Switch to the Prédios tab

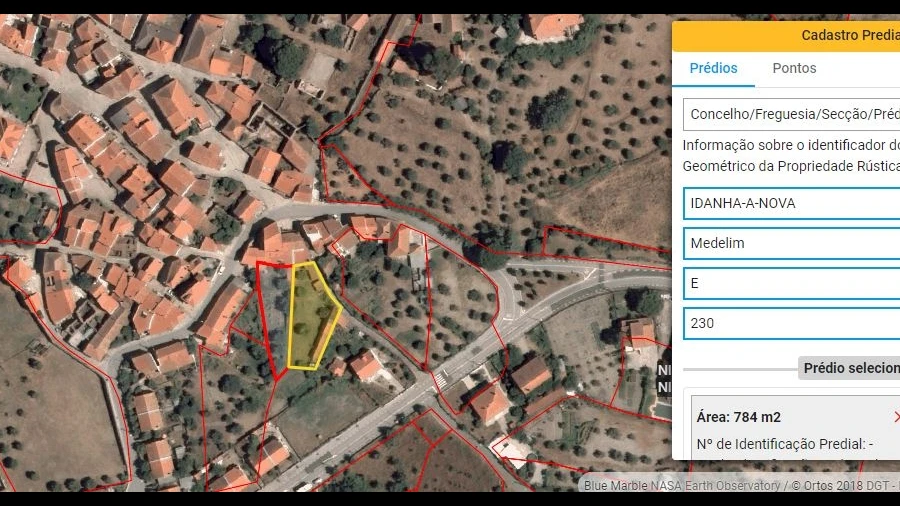713,68
